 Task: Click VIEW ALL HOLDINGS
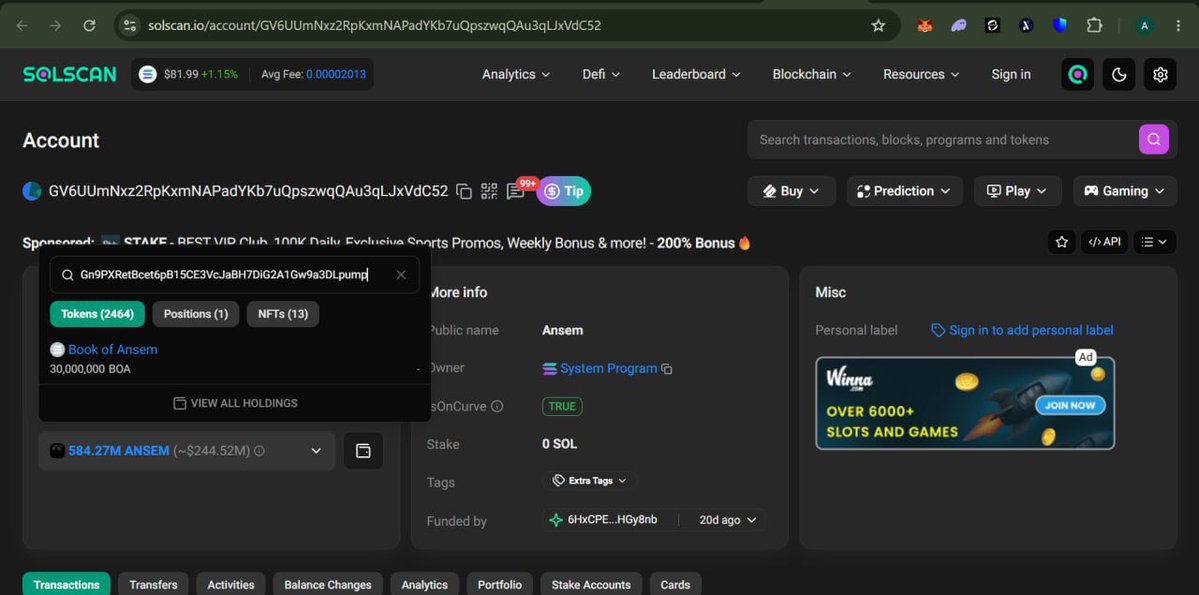pyautogui.click(x=235, y=403)
